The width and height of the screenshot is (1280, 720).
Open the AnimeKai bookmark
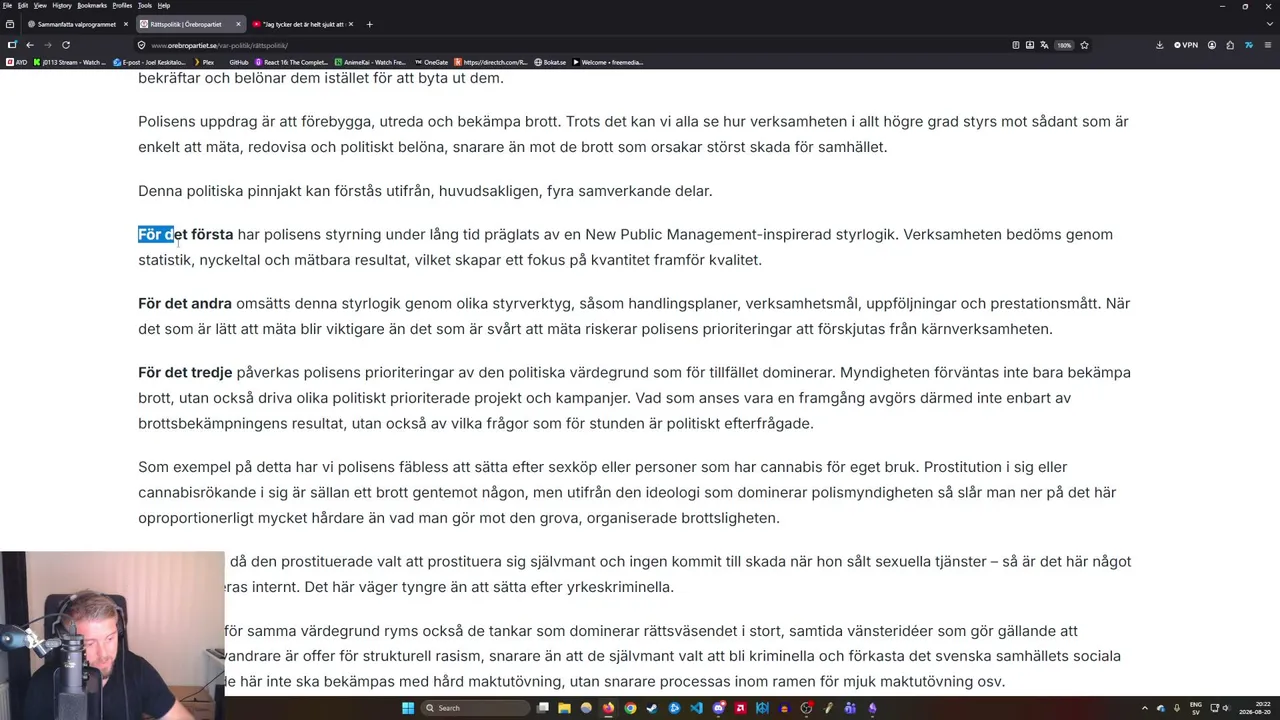coord(371,62)
